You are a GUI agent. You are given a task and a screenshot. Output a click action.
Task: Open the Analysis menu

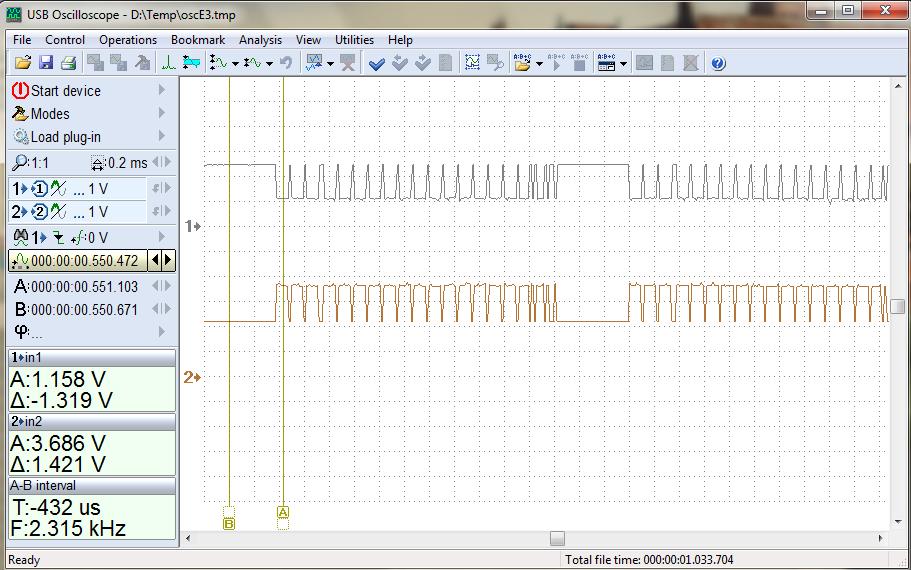260,40
